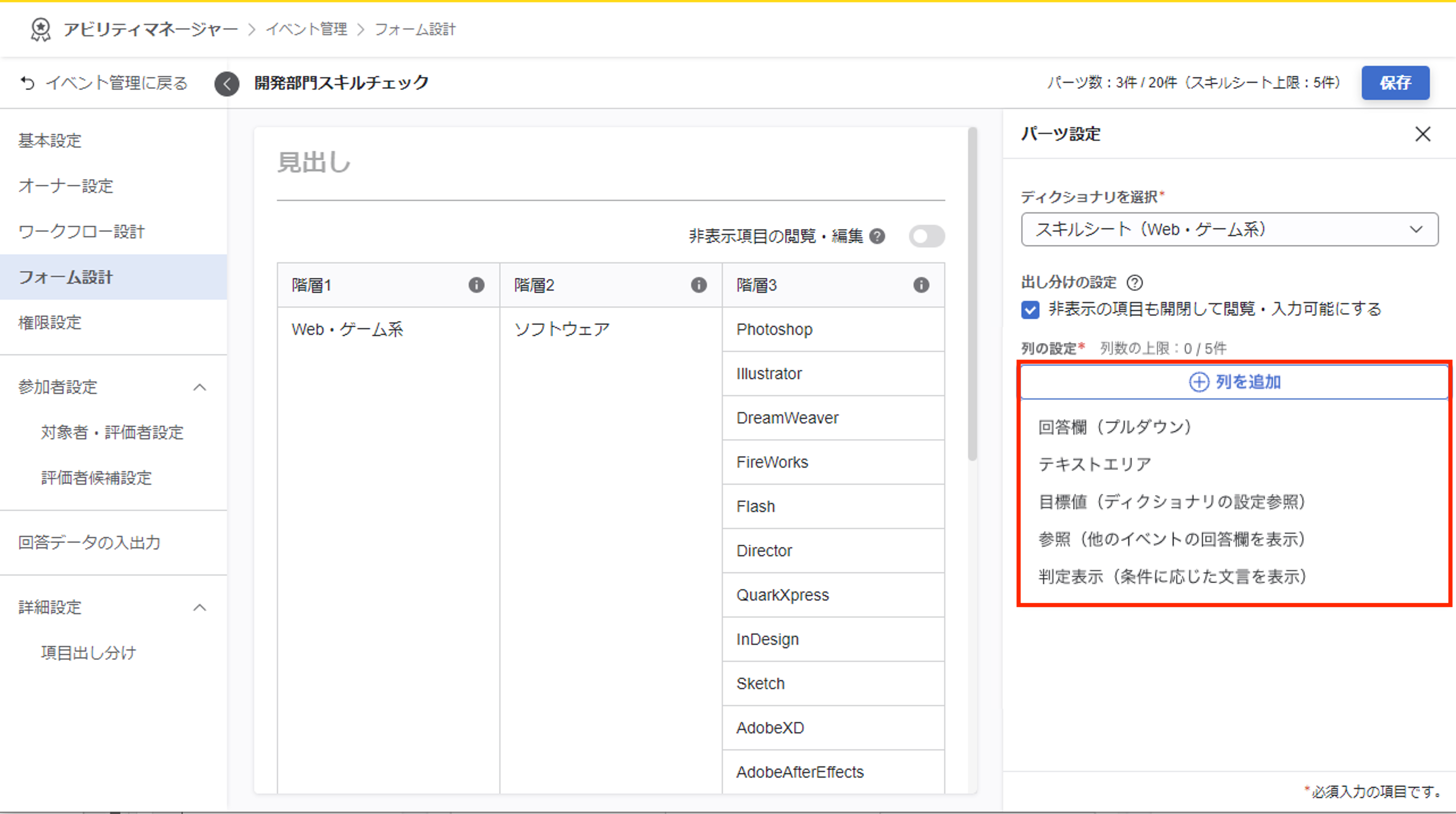The height and width of the screenshot is (814, 1456).
Task: Click the help icon next to 非表示項目の閲覧・編集
Action: pos(877,236)
